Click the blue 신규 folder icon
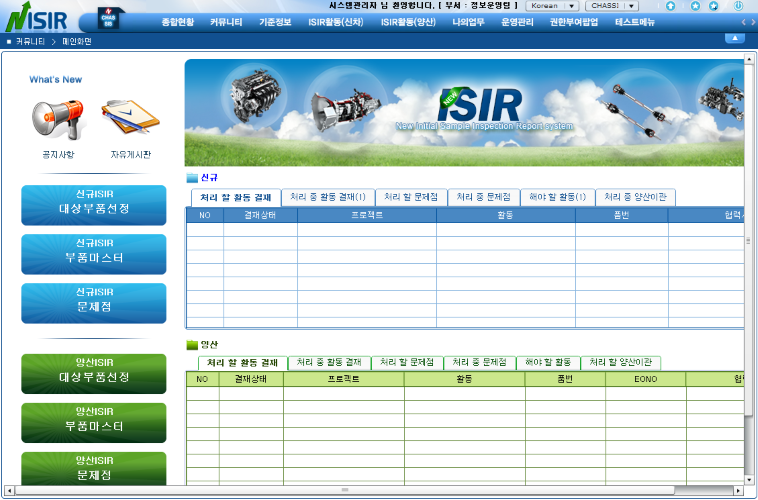Image resolution: width=758 pixels, height=500 pixels. (x=192, y=177)
